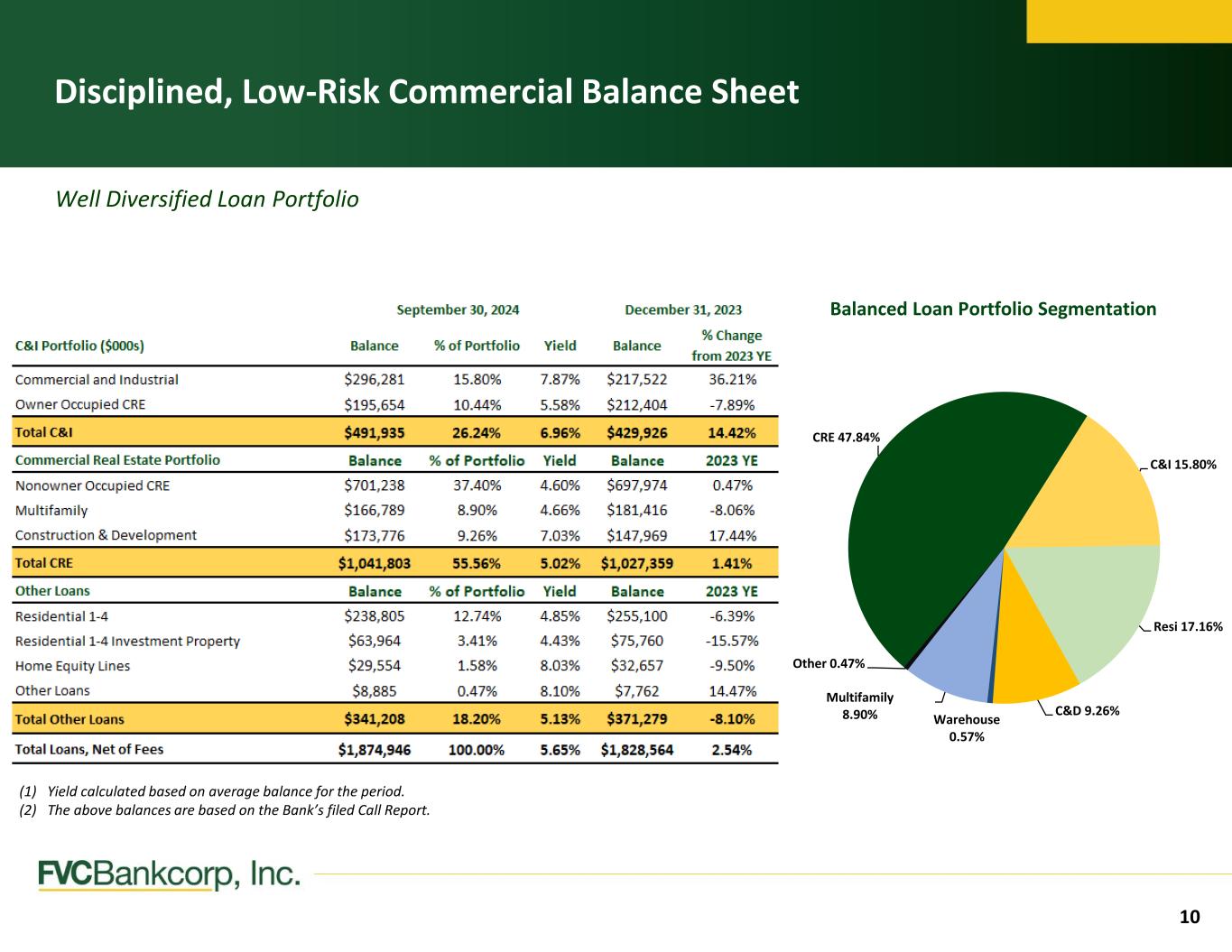Viewport: 1232px width, 952px height.
Task: Select the 'Total Other Loans' row label
Action: [69, 719]
